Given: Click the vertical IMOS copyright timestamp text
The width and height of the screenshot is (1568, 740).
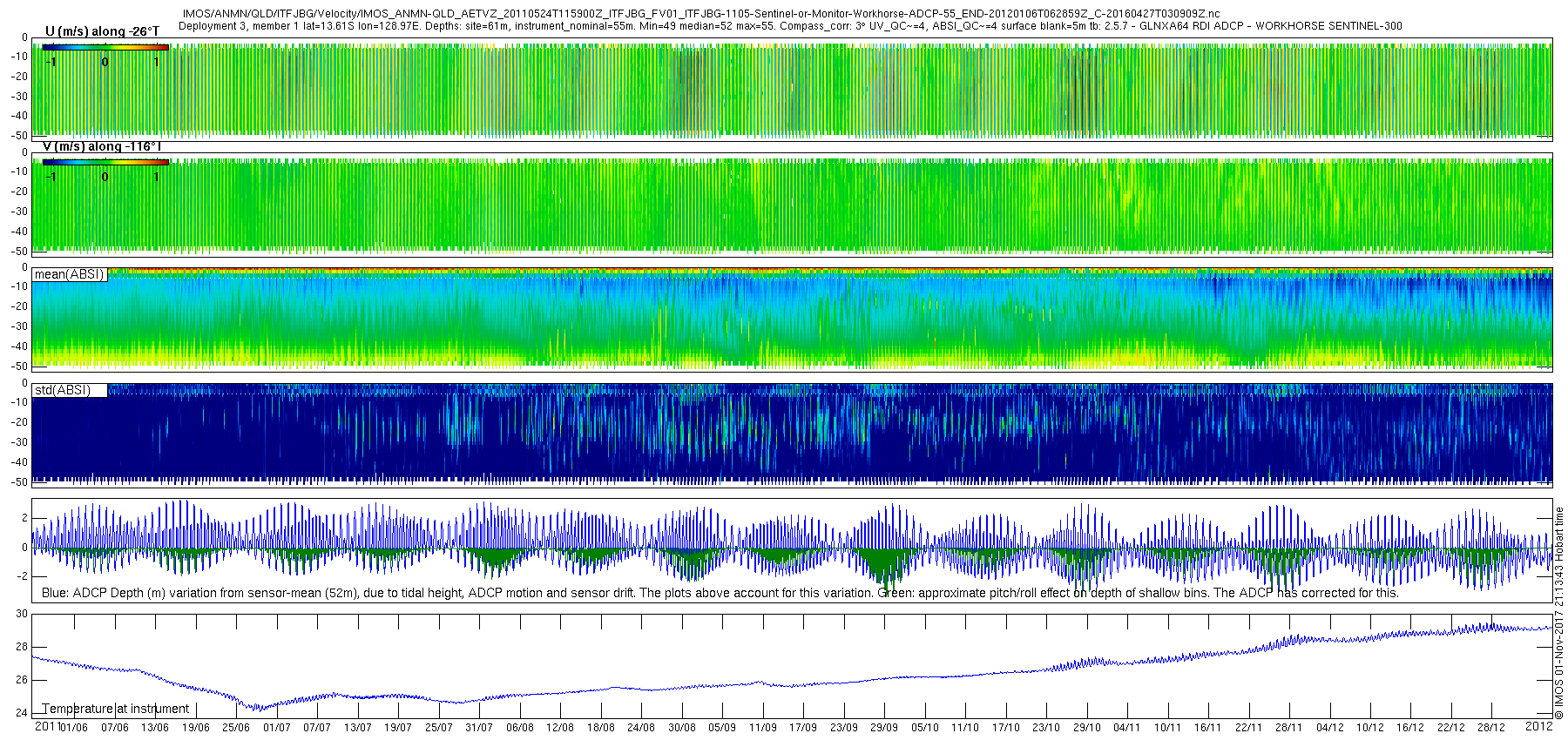Looking at the screenshot, I should (1559, 614).
